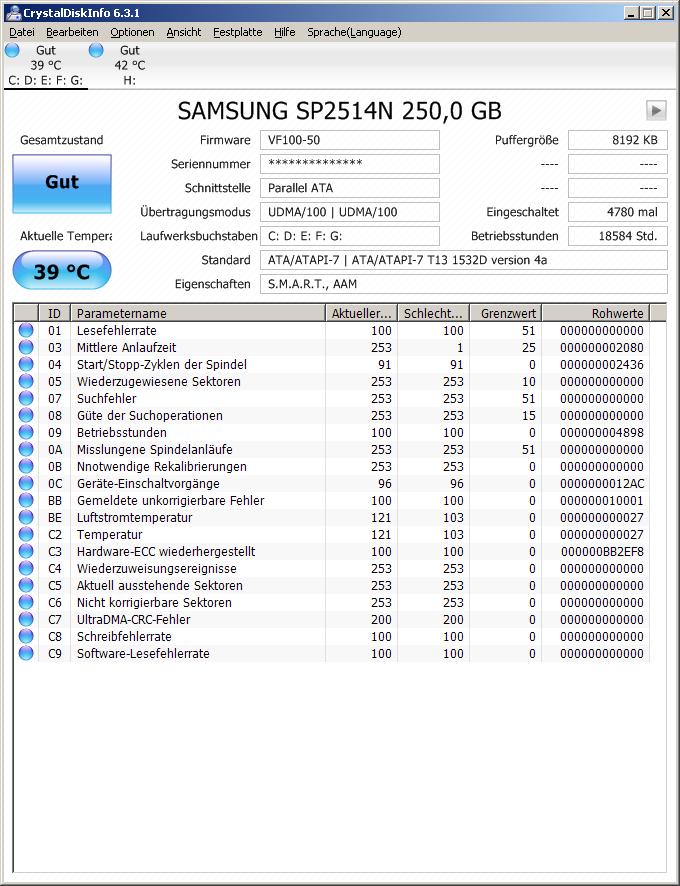The width and height of the screenshot is (680, 886).
Task: Minimize the CrystalDiskInfo window
Action: click(x=633, y=12)
